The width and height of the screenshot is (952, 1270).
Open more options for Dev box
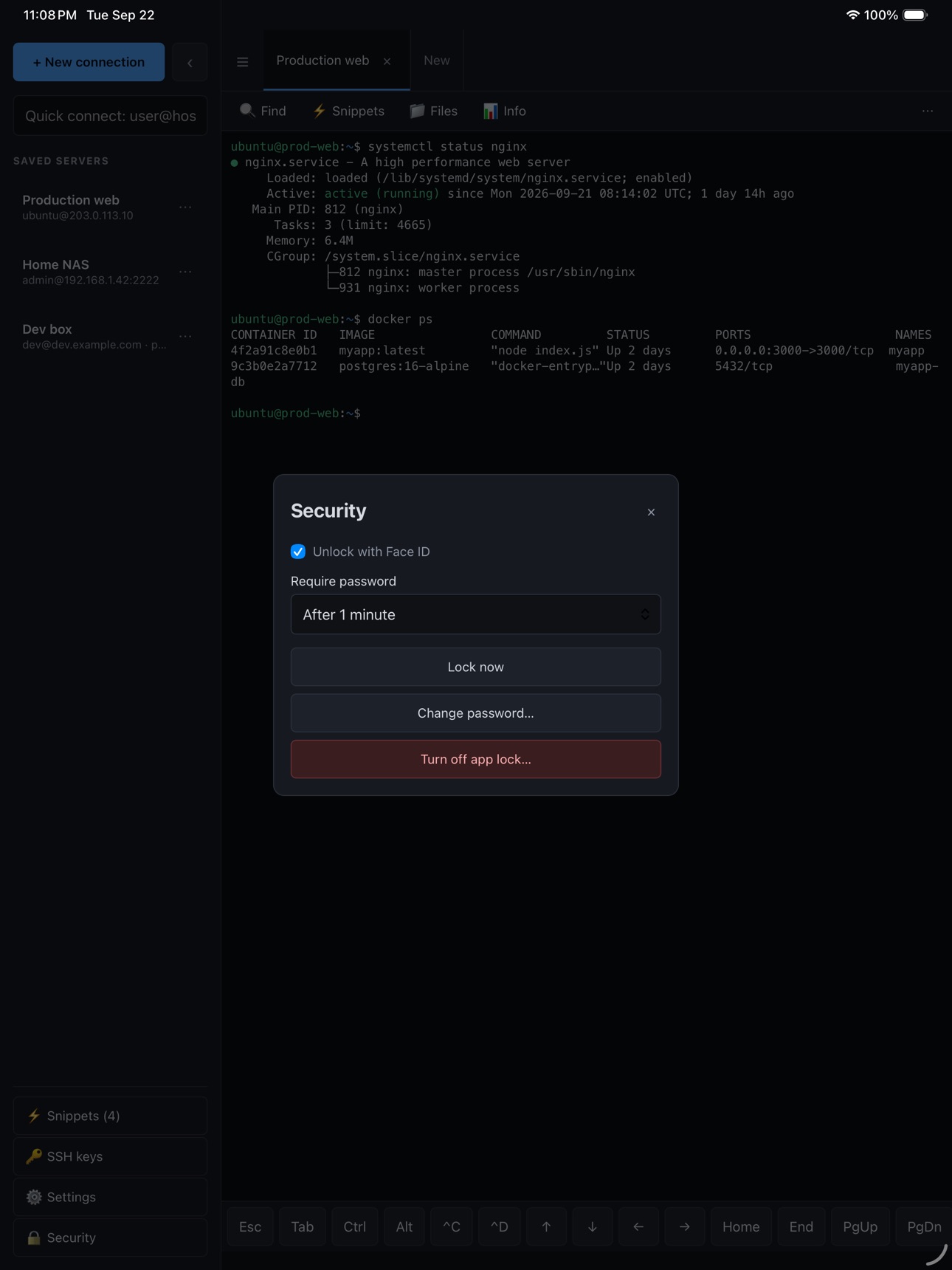point(185,336)
